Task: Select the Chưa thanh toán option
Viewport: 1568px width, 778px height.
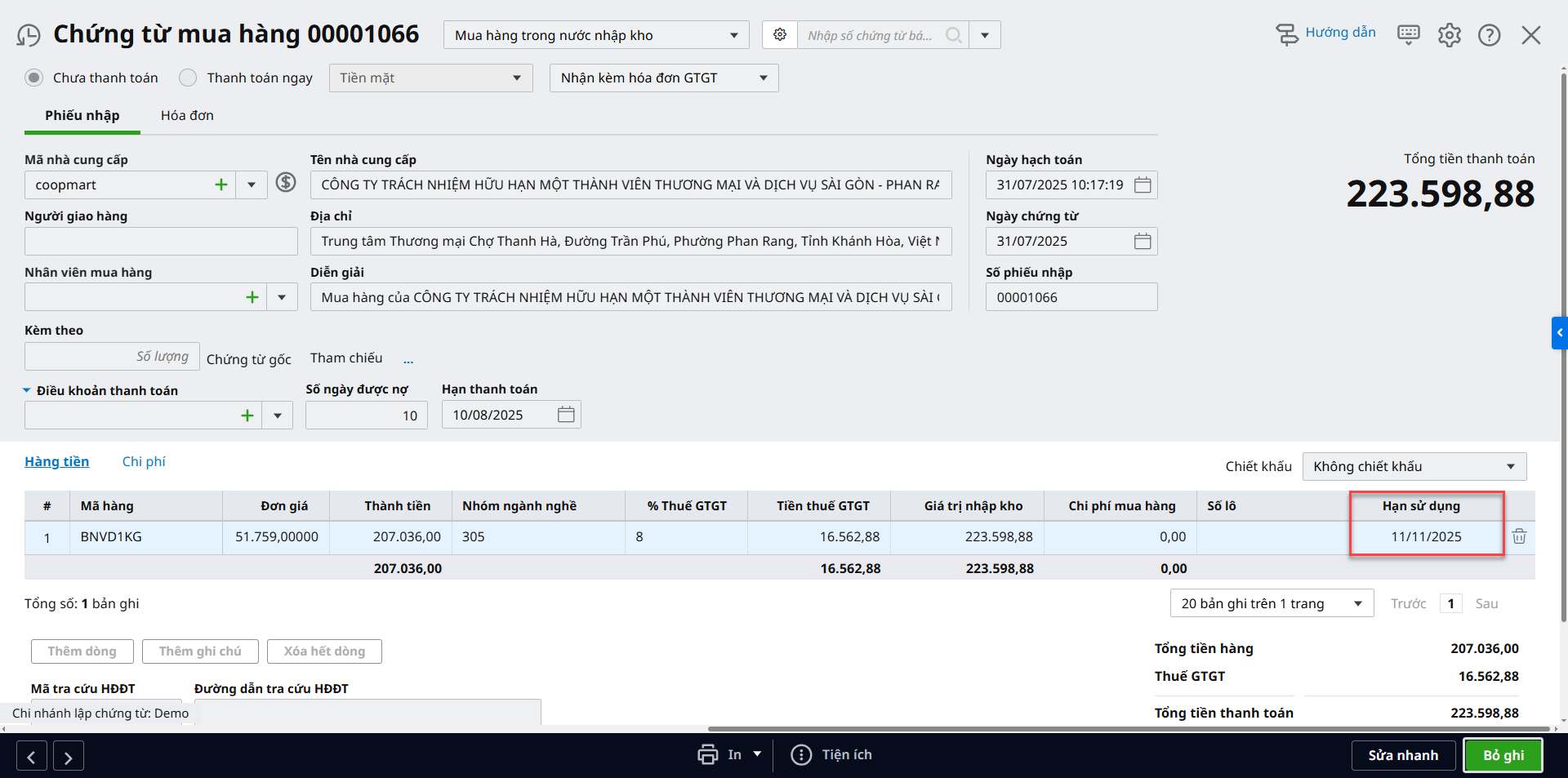Action: tap(33, 78)
